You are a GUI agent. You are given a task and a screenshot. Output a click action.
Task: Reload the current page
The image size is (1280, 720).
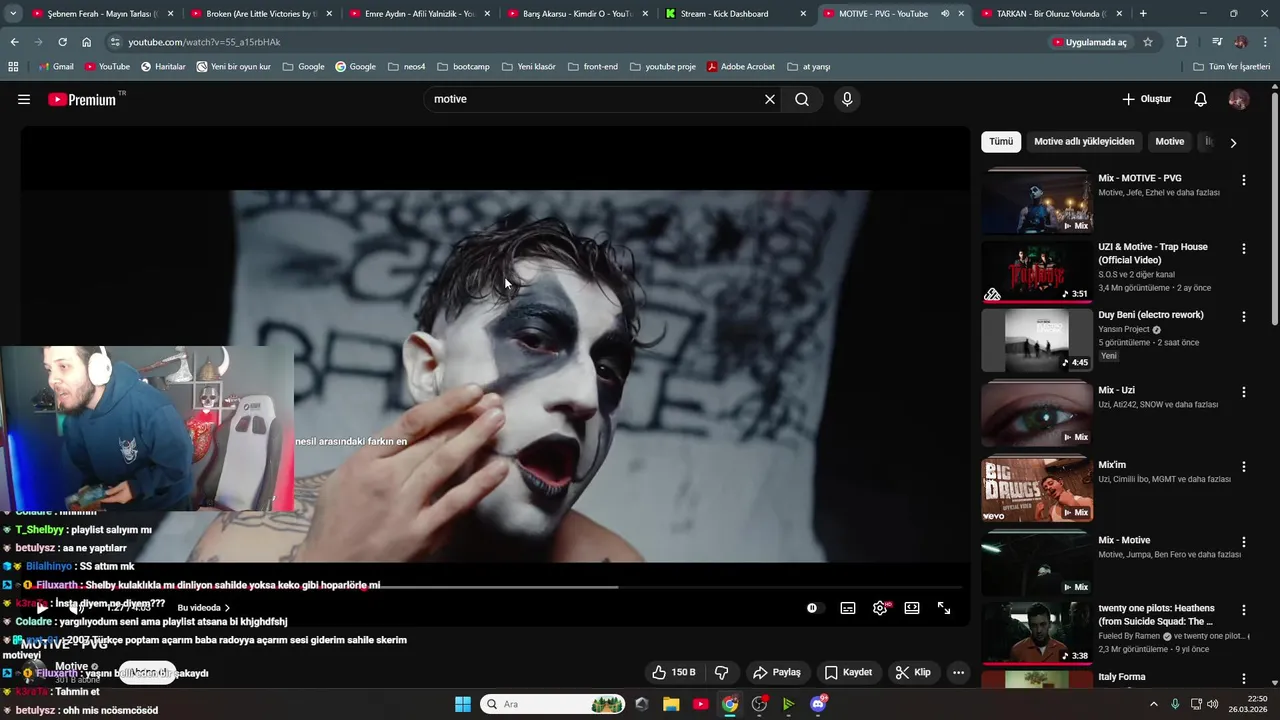pyautogui.click(x=62, y=42)
